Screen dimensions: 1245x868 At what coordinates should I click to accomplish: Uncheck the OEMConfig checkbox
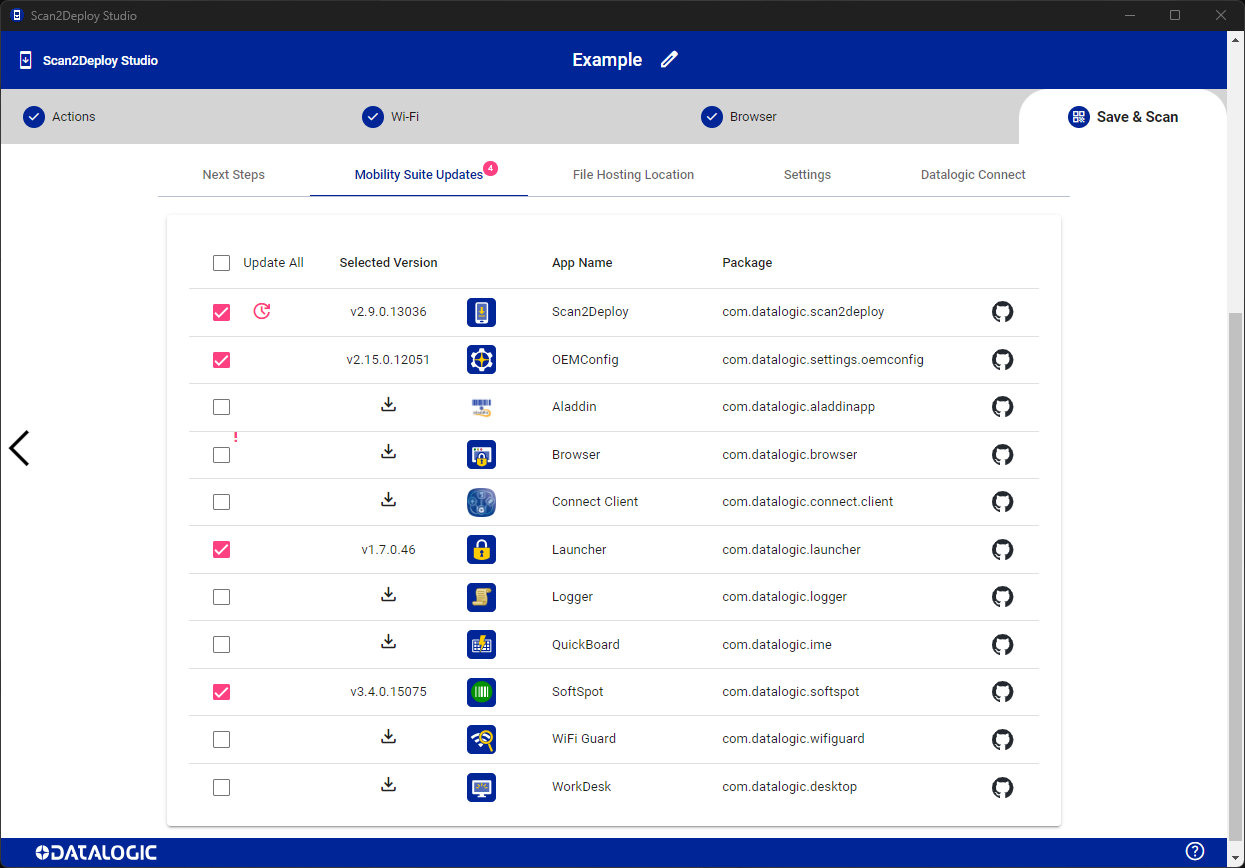221,360
